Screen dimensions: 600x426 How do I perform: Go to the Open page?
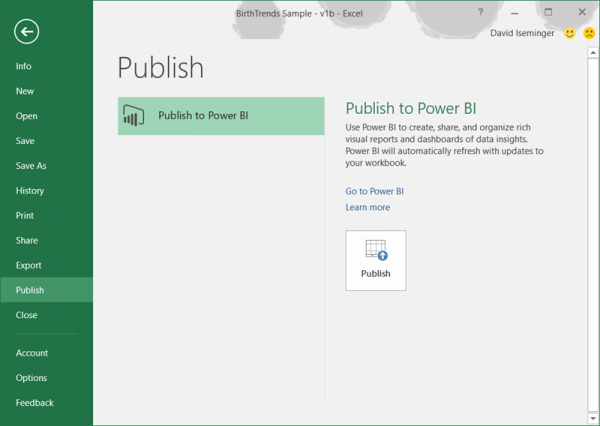tap(26, 116)
